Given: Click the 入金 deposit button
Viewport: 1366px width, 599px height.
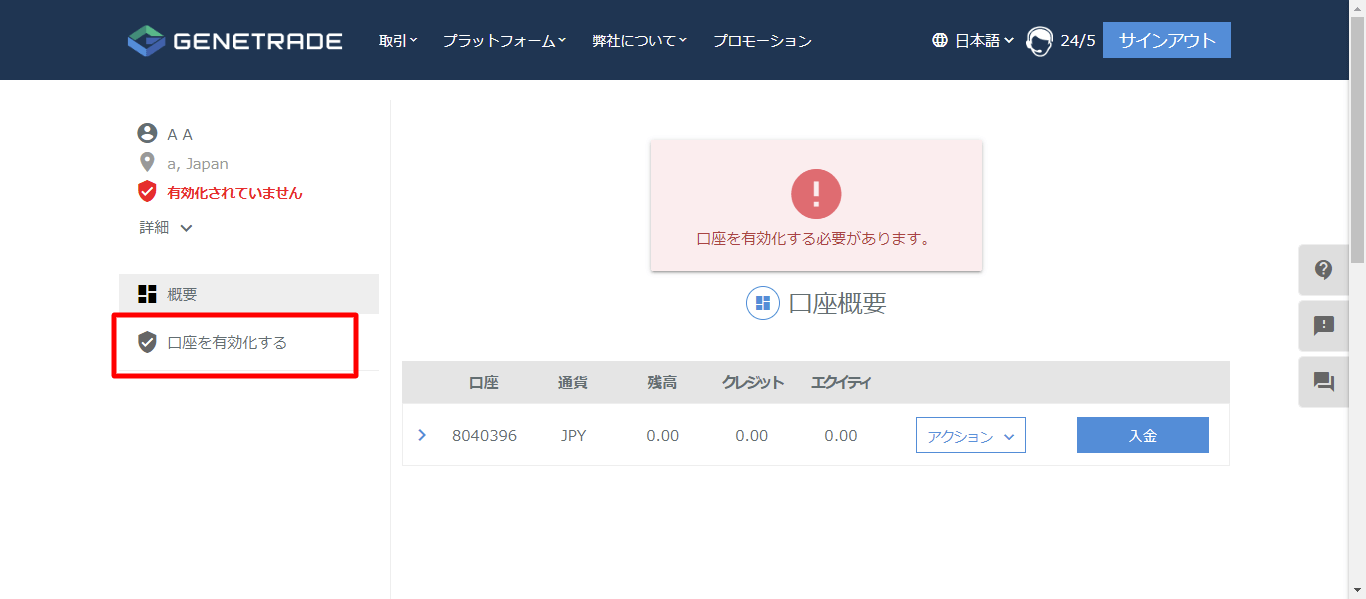Looking at the screenshot, I should pos(1142,434).
